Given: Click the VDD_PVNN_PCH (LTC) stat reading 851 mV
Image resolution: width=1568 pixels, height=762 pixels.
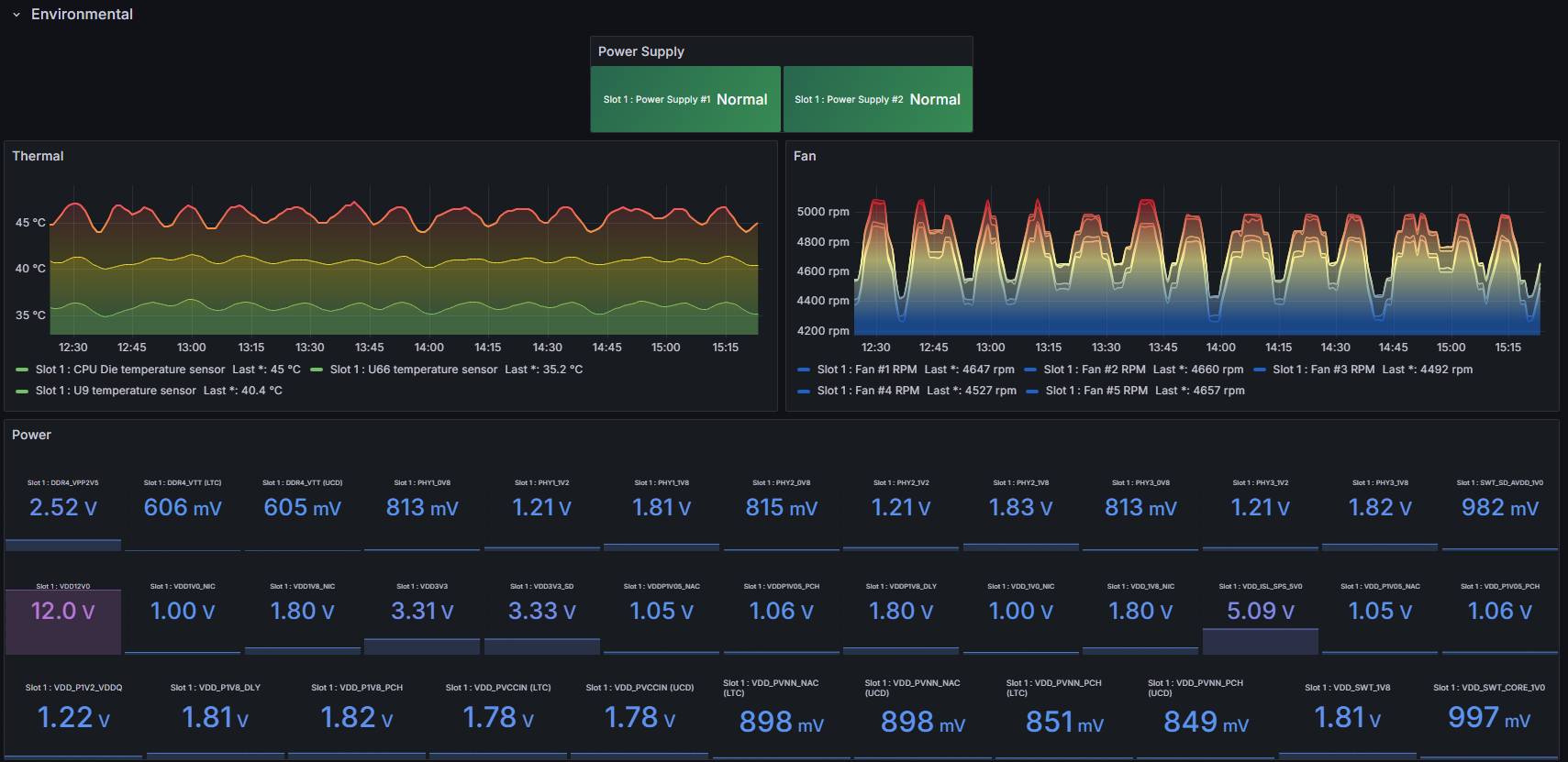Looking at the screenshot, I should [1064, 722].
